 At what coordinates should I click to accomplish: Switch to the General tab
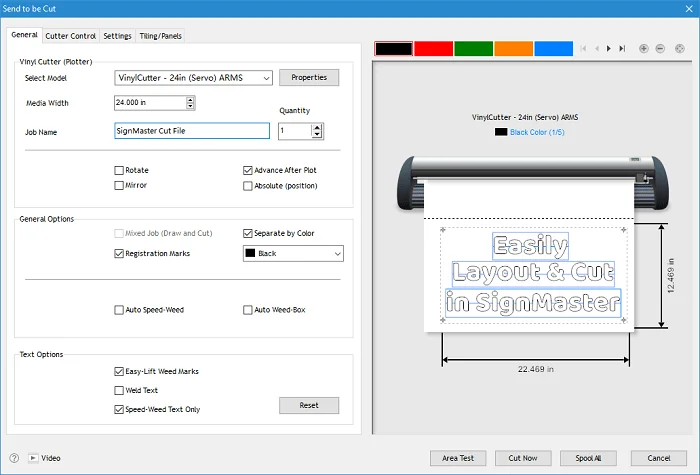25,35
